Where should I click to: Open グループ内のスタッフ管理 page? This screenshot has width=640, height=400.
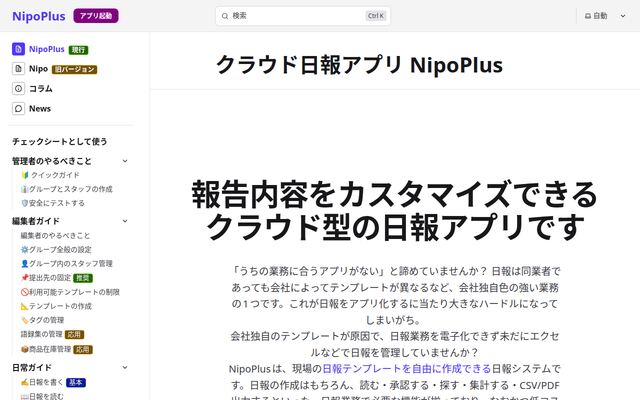67,264
